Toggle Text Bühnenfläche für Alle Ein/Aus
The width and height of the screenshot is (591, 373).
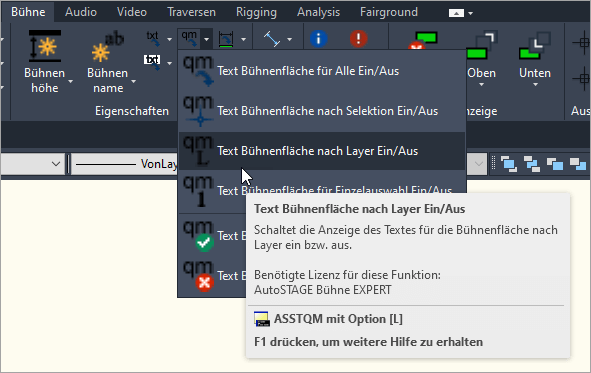pos(322,71)
